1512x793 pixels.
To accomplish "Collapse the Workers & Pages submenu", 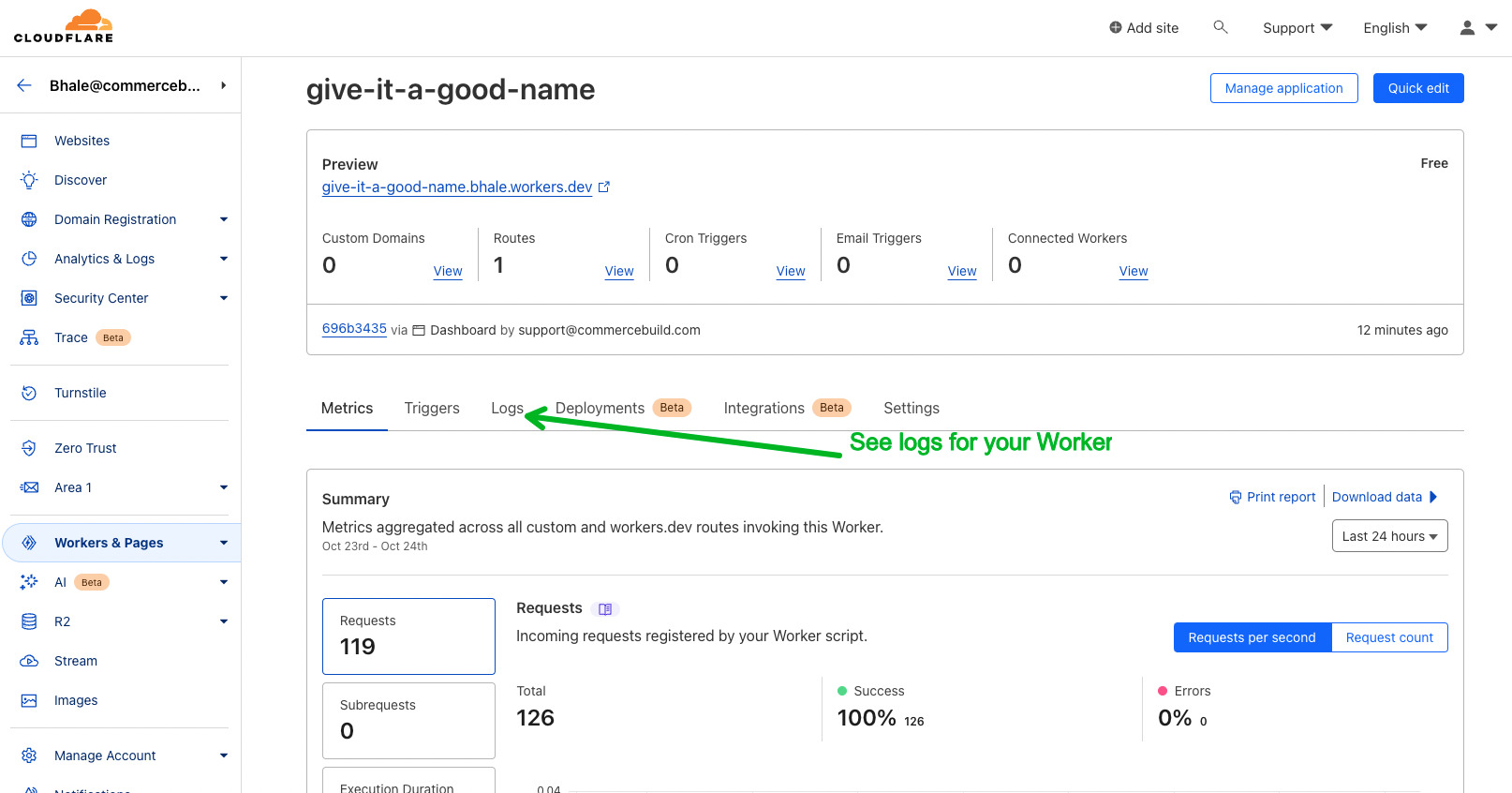I will point(224,543).
